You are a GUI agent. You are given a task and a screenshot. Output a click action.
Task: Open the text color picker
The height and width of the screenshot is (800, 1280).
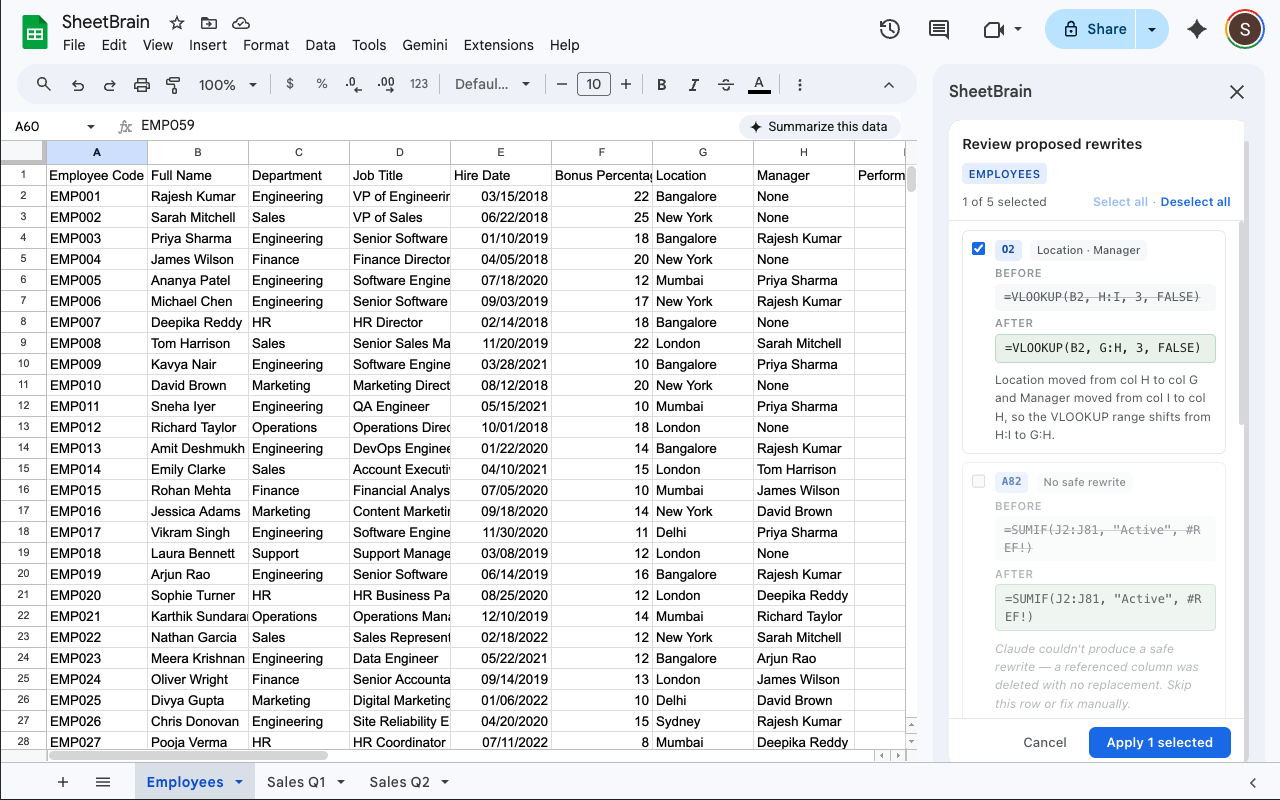[x=759, y=85]
